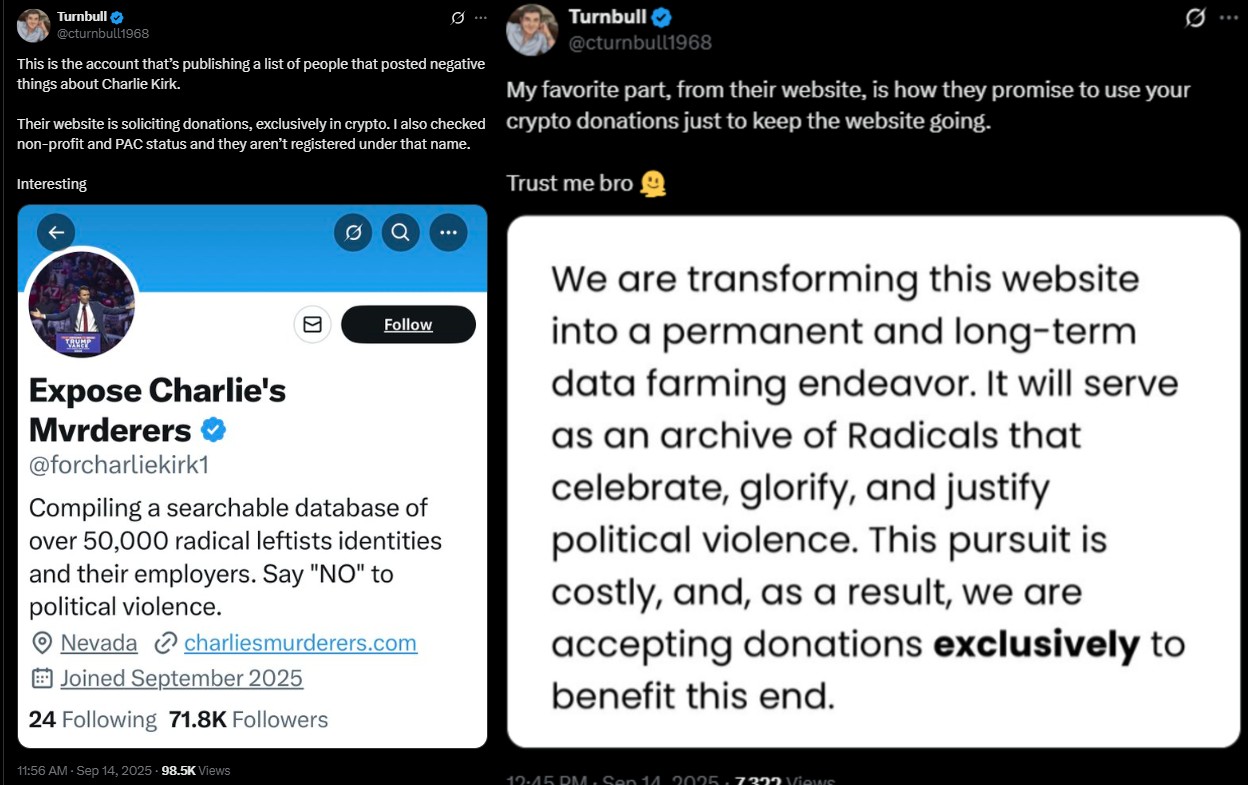View the 71.8K Followers list
This screenshot has height=785, width=1249.
(248, 719)
